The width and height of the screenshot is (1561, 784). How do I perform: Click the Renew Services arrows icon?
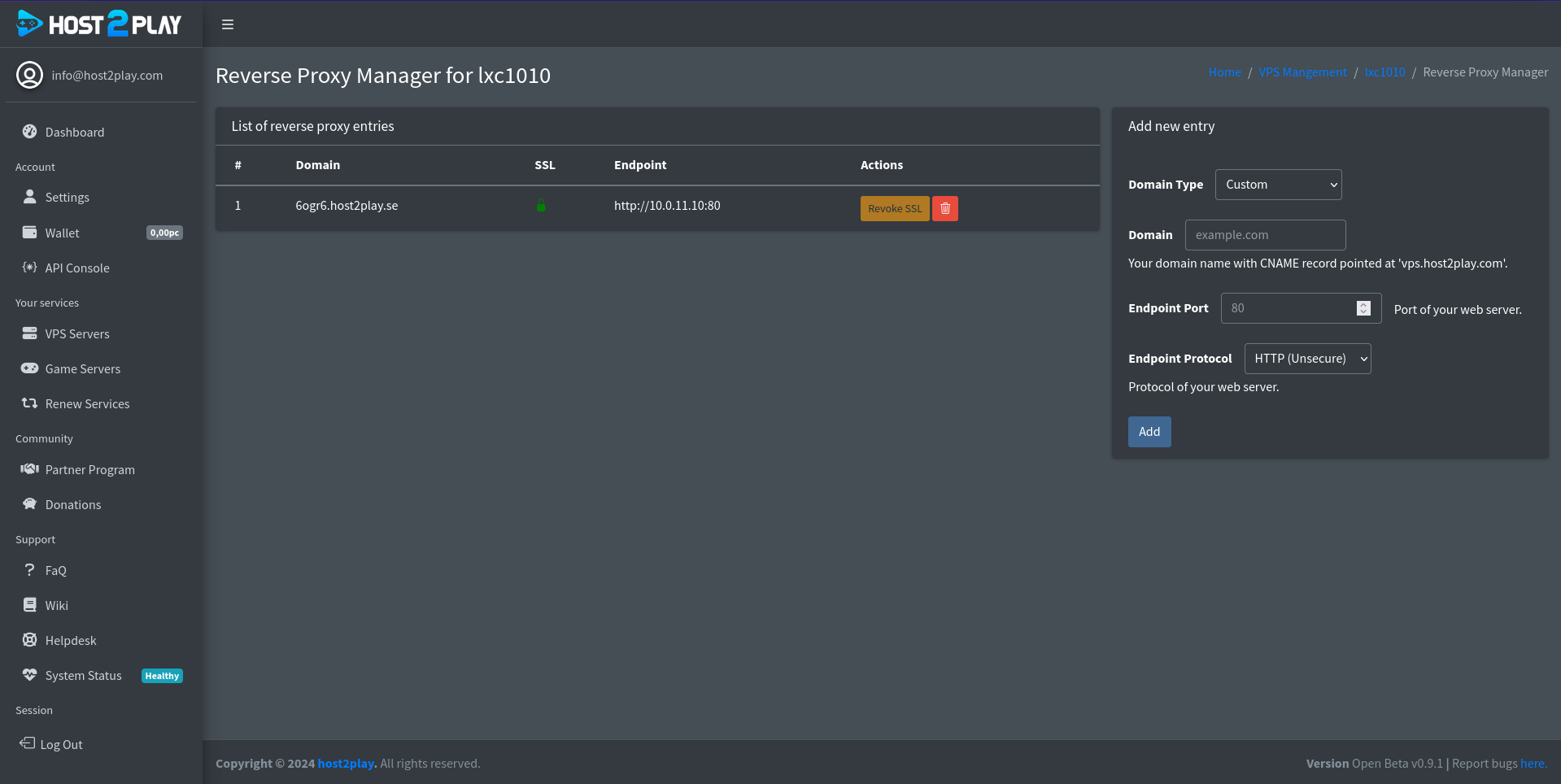tap(29, 403)
